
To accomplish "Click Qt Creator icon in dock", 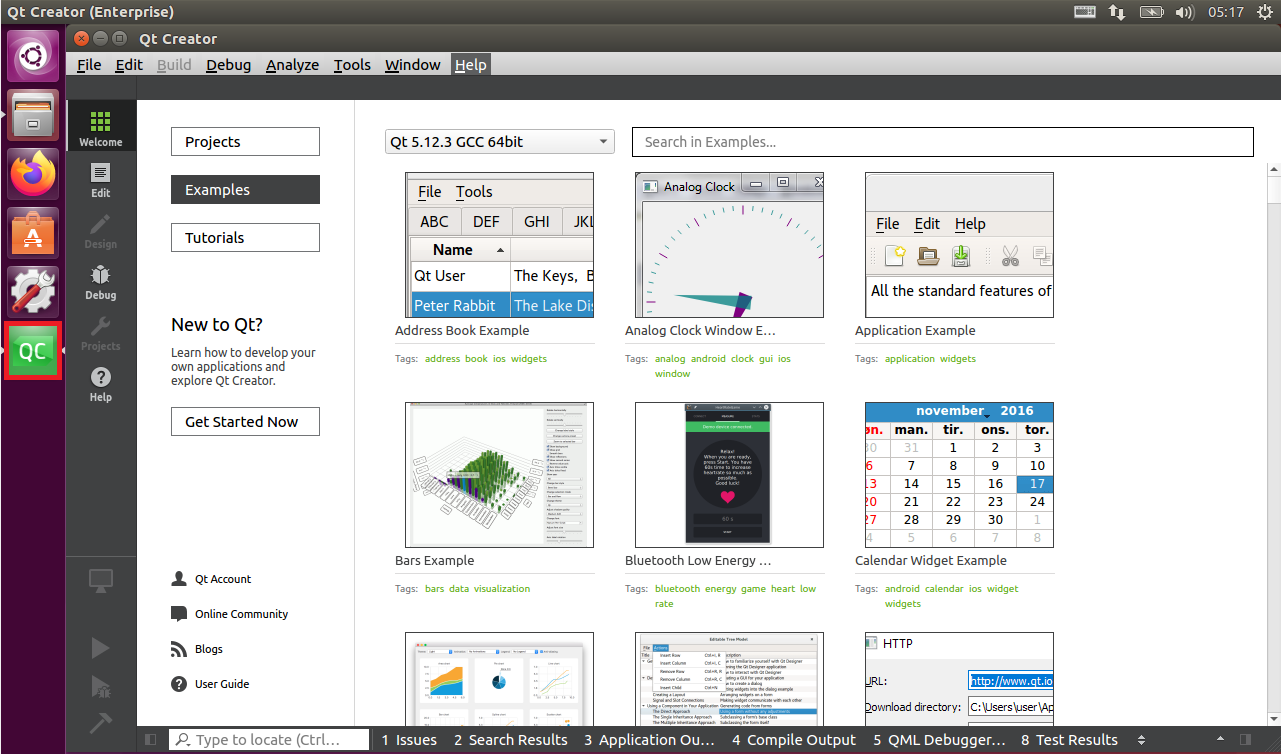I will pyautogui.click(x=34, y=350).
